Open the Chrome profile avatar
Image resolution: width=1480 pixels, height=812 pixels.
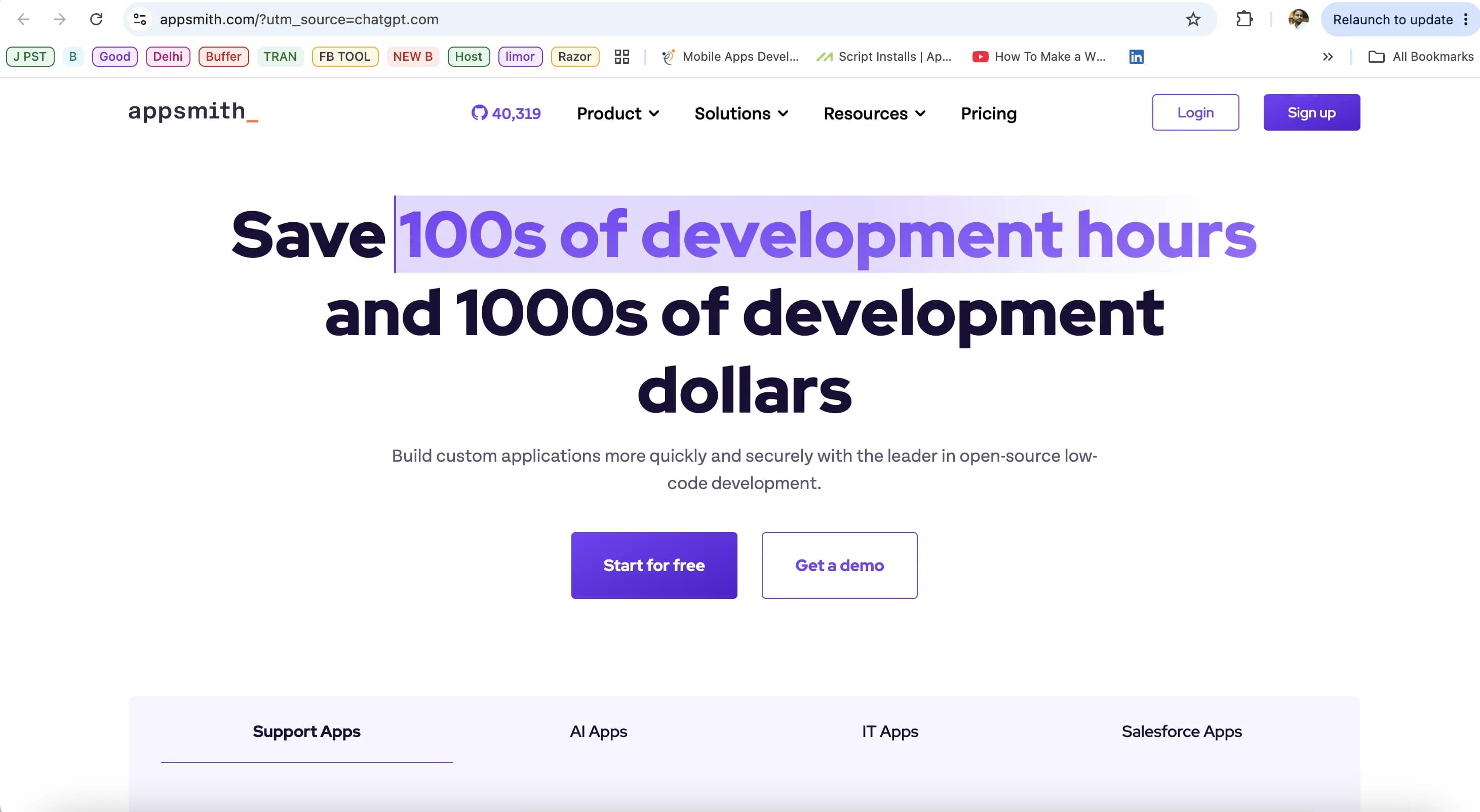click(x=1299, y=20)
